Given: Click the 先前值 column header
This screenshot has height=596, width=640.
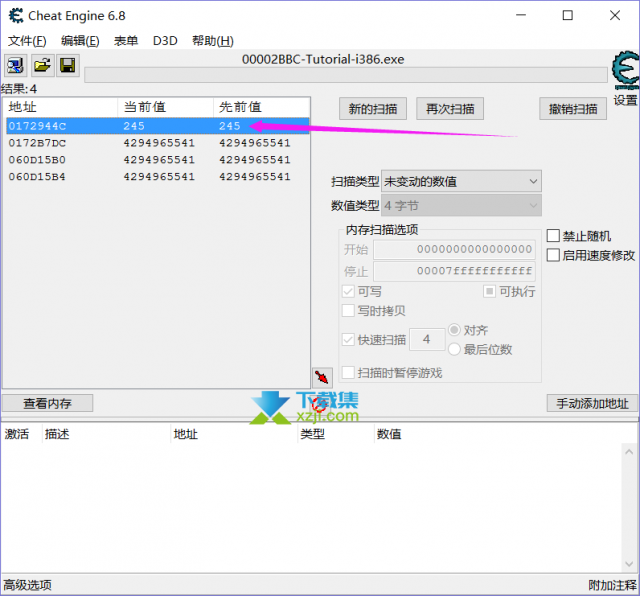Looking at the screenshot, I should [261, 107].
